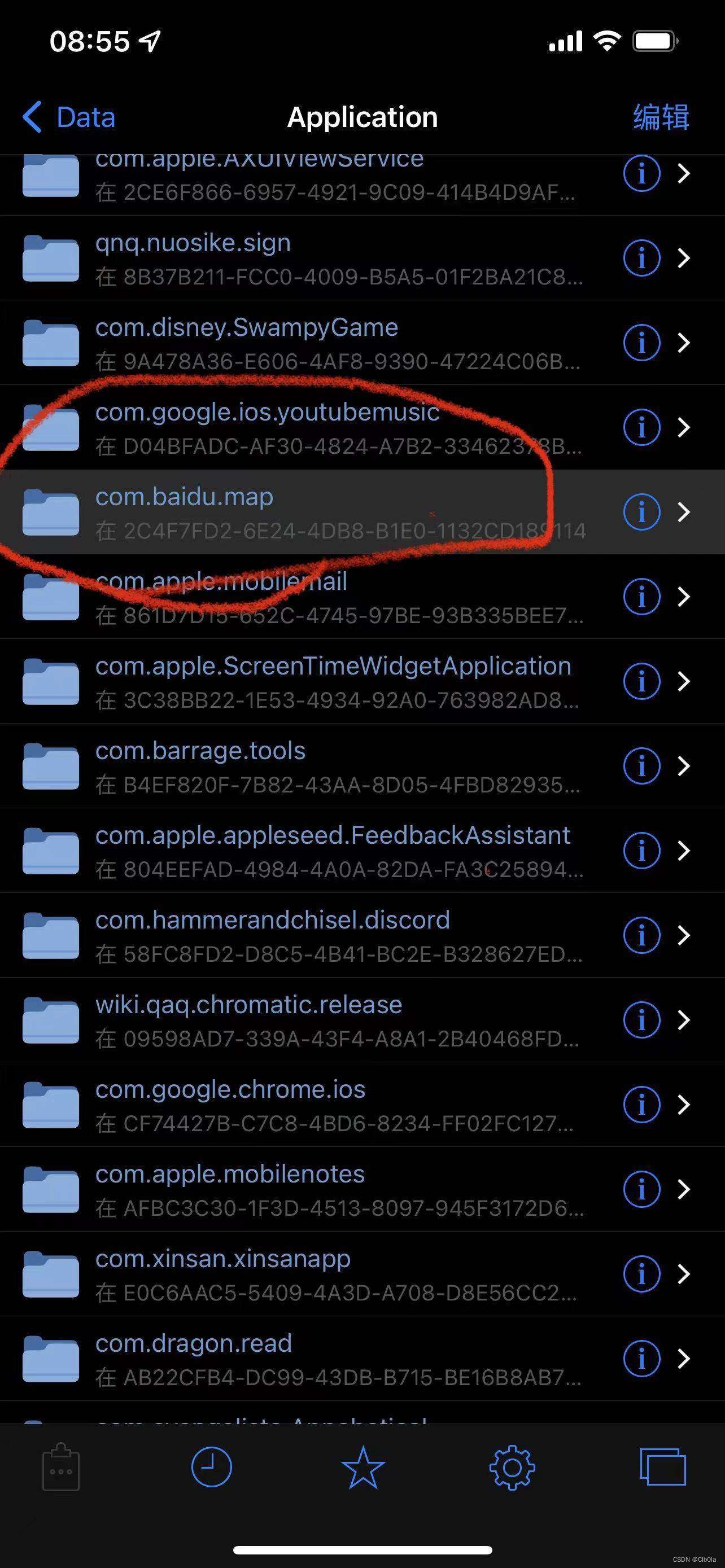Tap the iOS home indicator bar
The width and height of the screenshot is (725, 1568).
[363, 1550]
